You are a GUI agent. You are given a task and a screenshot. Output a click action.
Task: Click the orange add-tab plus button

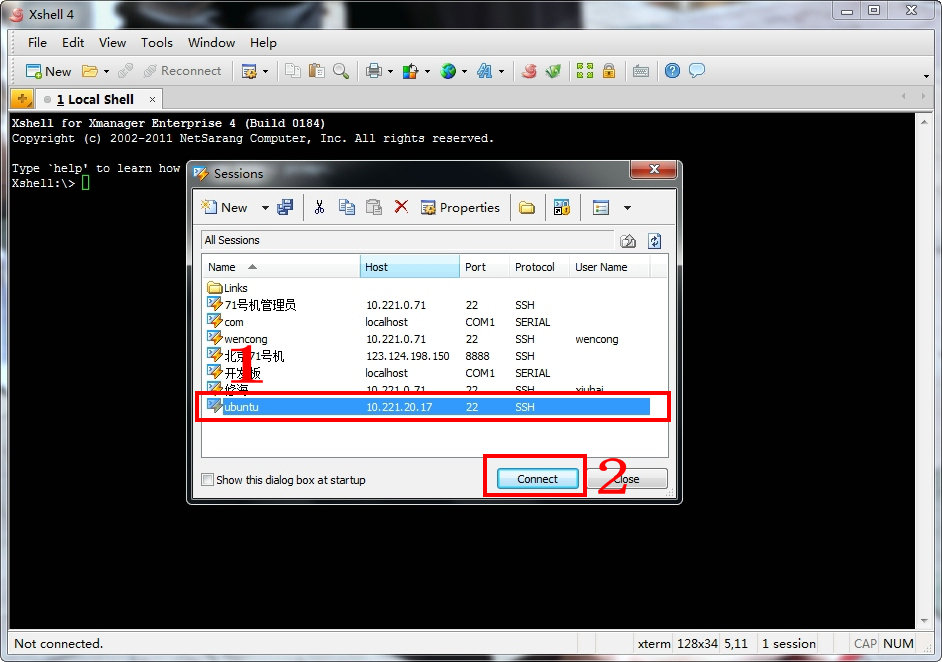coord(22,99)
